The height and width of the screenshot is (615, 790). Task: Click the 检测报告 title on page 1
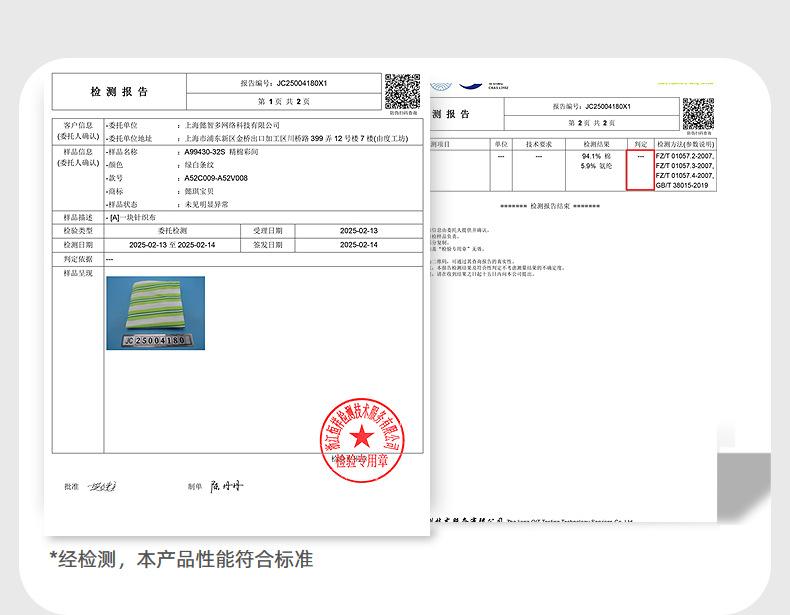coord(119,92)
